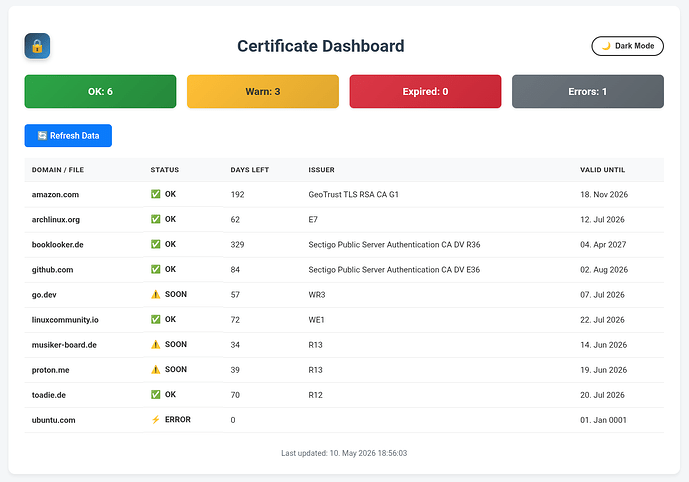689x482 pixels.
Task: Click issuer GeoTrust TLS RSA CA G1
Action: point(353,194)
